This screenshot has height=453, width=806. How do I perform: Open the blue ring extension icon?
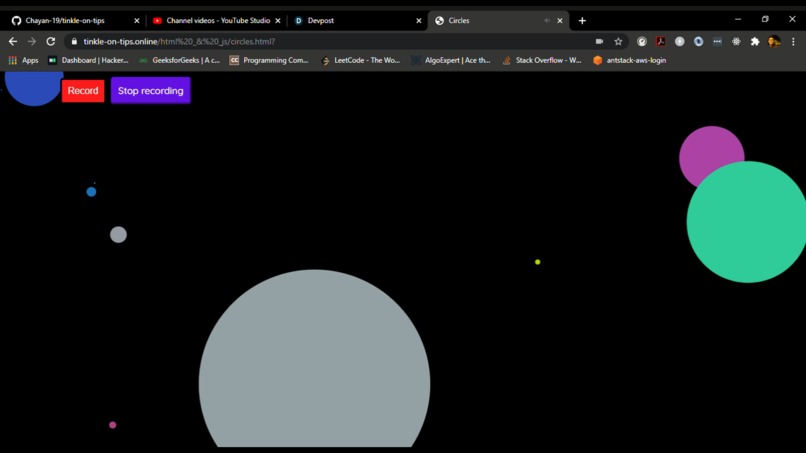click(x=698, y=42)
